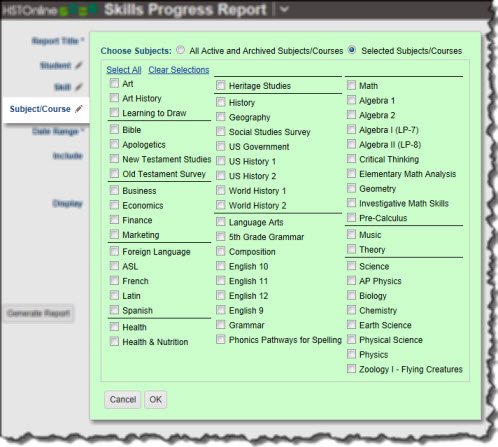Click the pencil icon beside Subject/Course

coord(79,109)
